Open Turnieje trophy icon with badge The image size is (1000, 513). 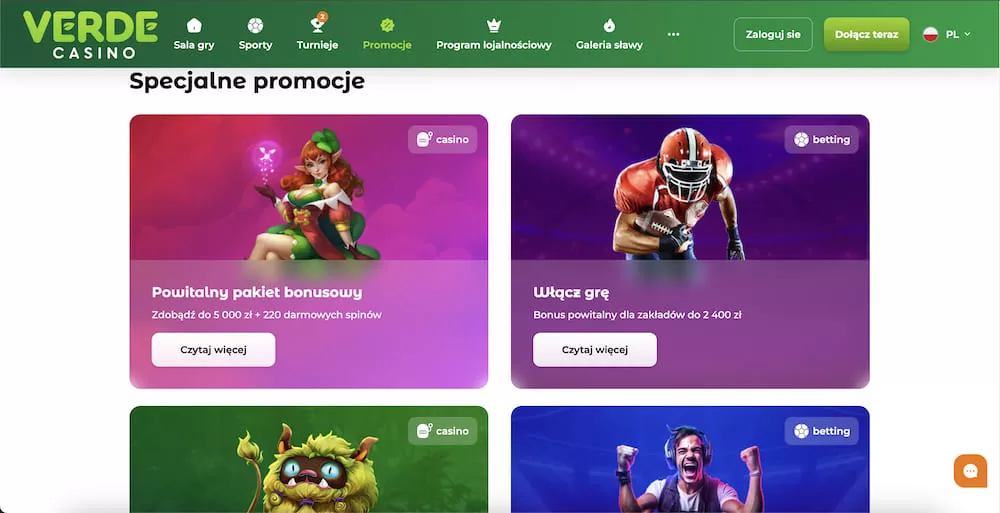click(x=318, y=24)
